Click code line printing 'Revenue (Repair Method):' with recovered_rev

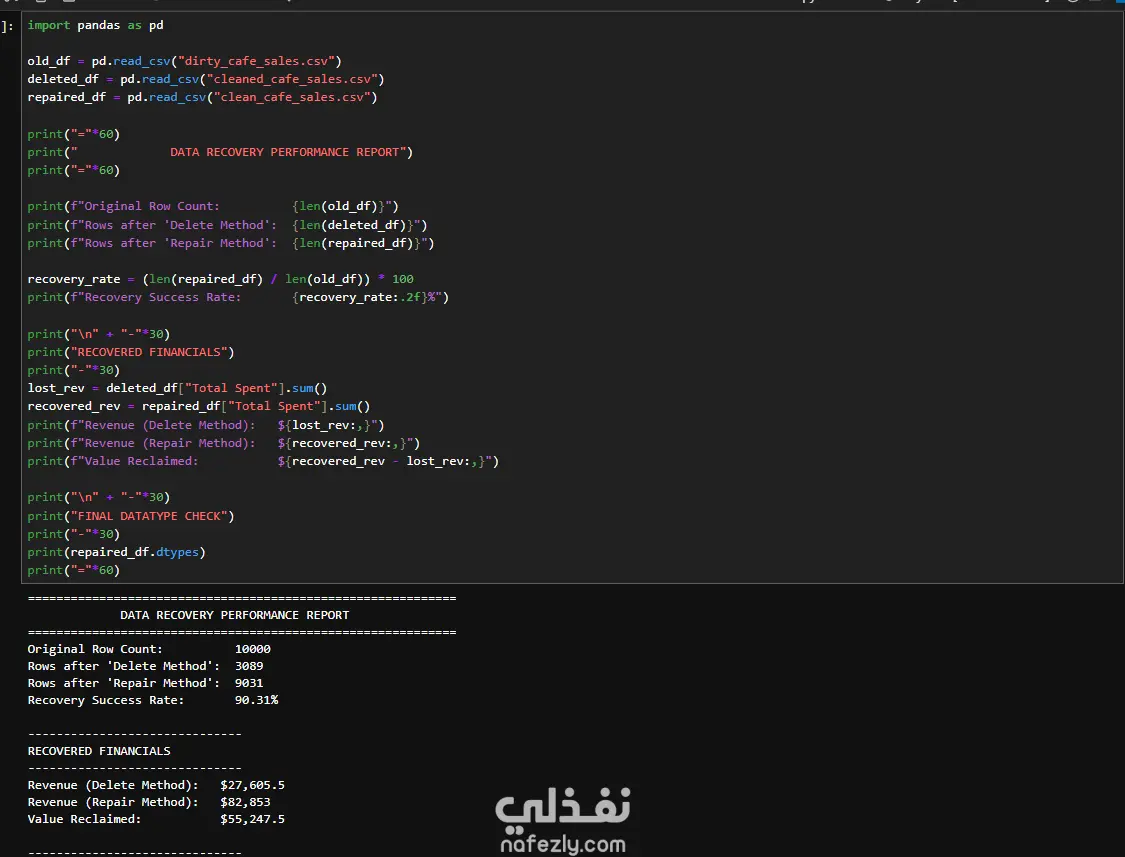click(224, 443)
